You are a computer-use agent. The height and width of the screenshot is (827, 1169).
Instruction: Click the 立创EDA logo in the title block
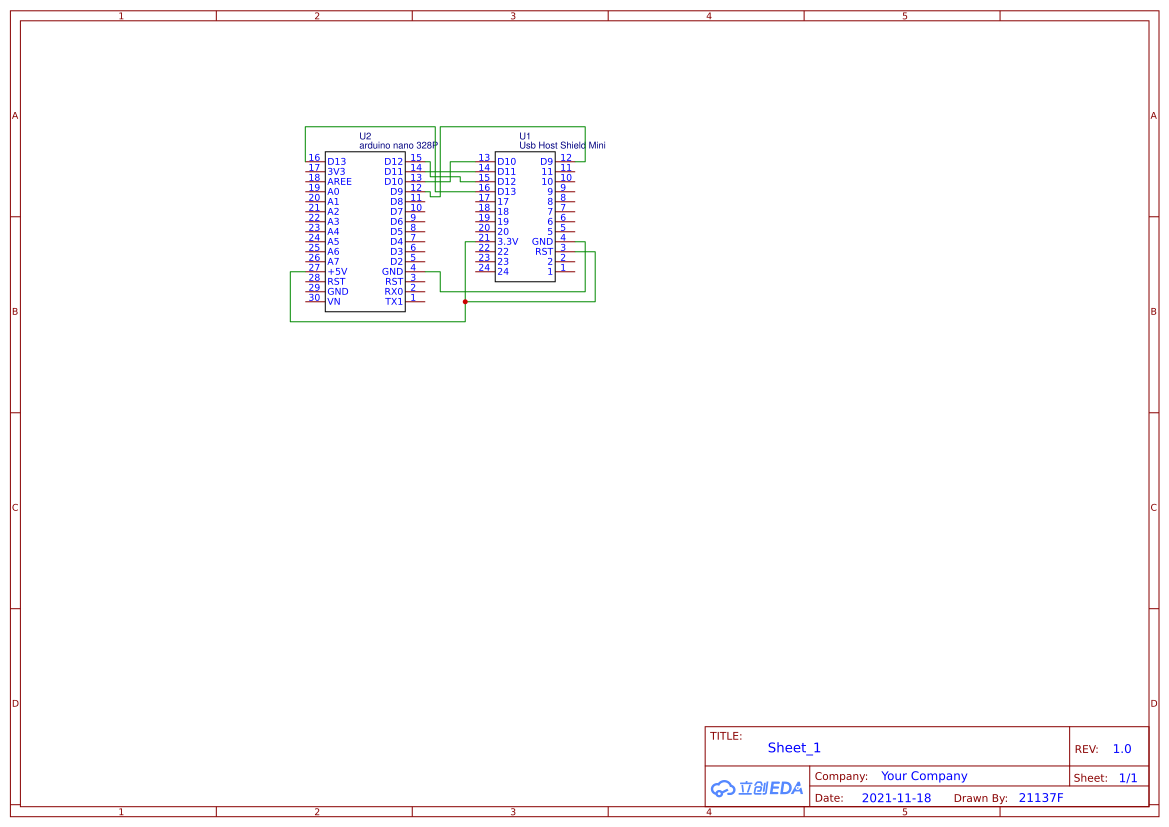(x=757, y=788)
